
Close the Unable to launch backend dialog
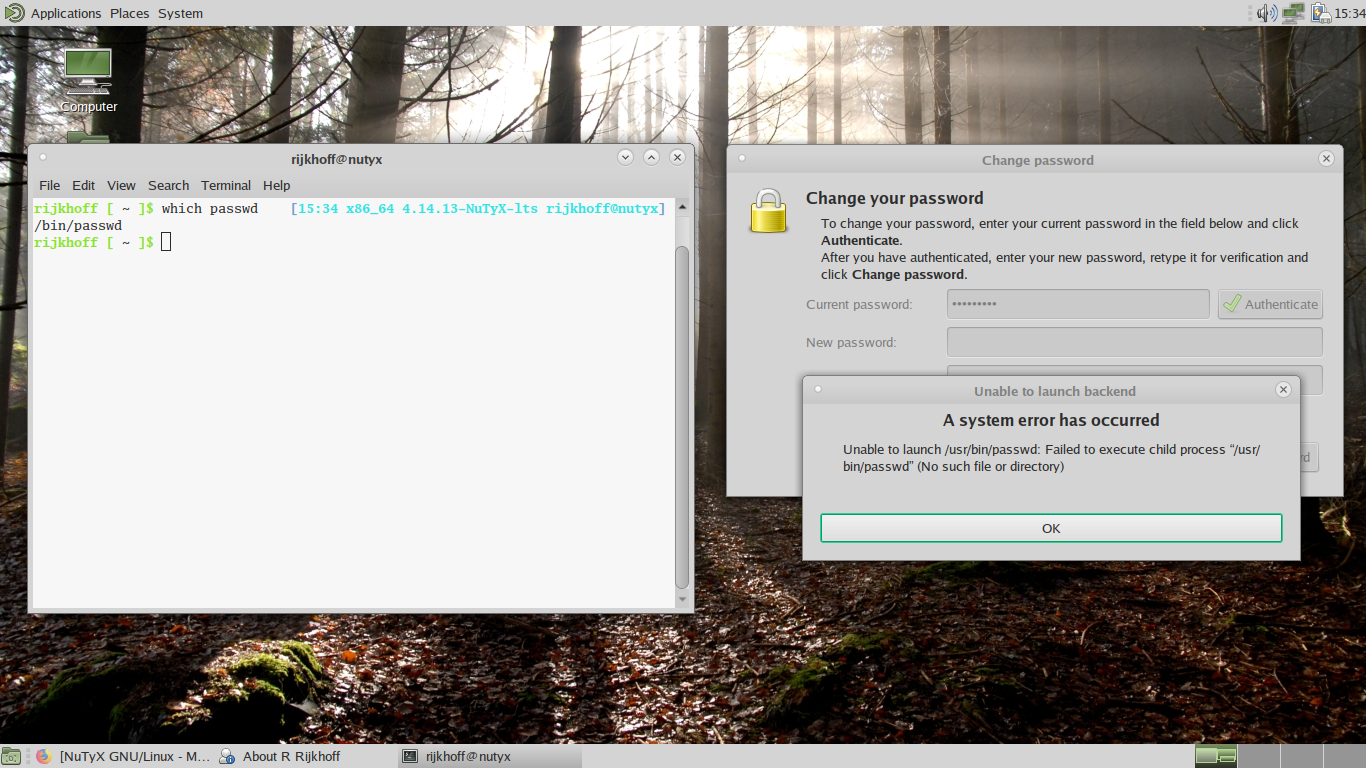click(x=1284, y=390)
